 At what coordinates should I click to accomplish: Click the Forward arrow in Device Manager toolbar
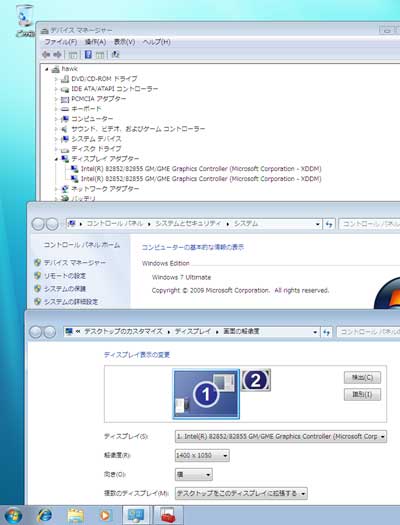pyautogui.click(x=58, y=55)
